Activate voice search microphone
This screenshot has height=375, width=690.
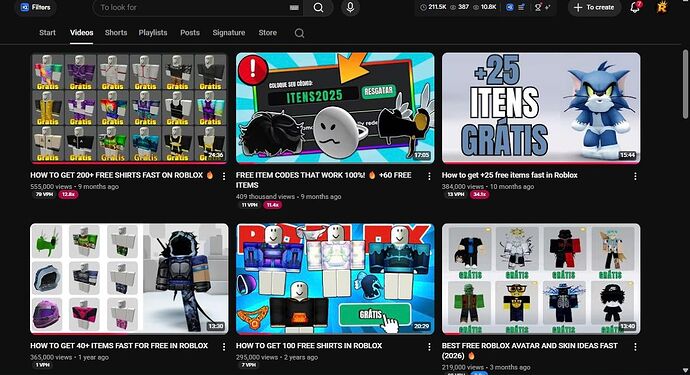coord(350,7)
